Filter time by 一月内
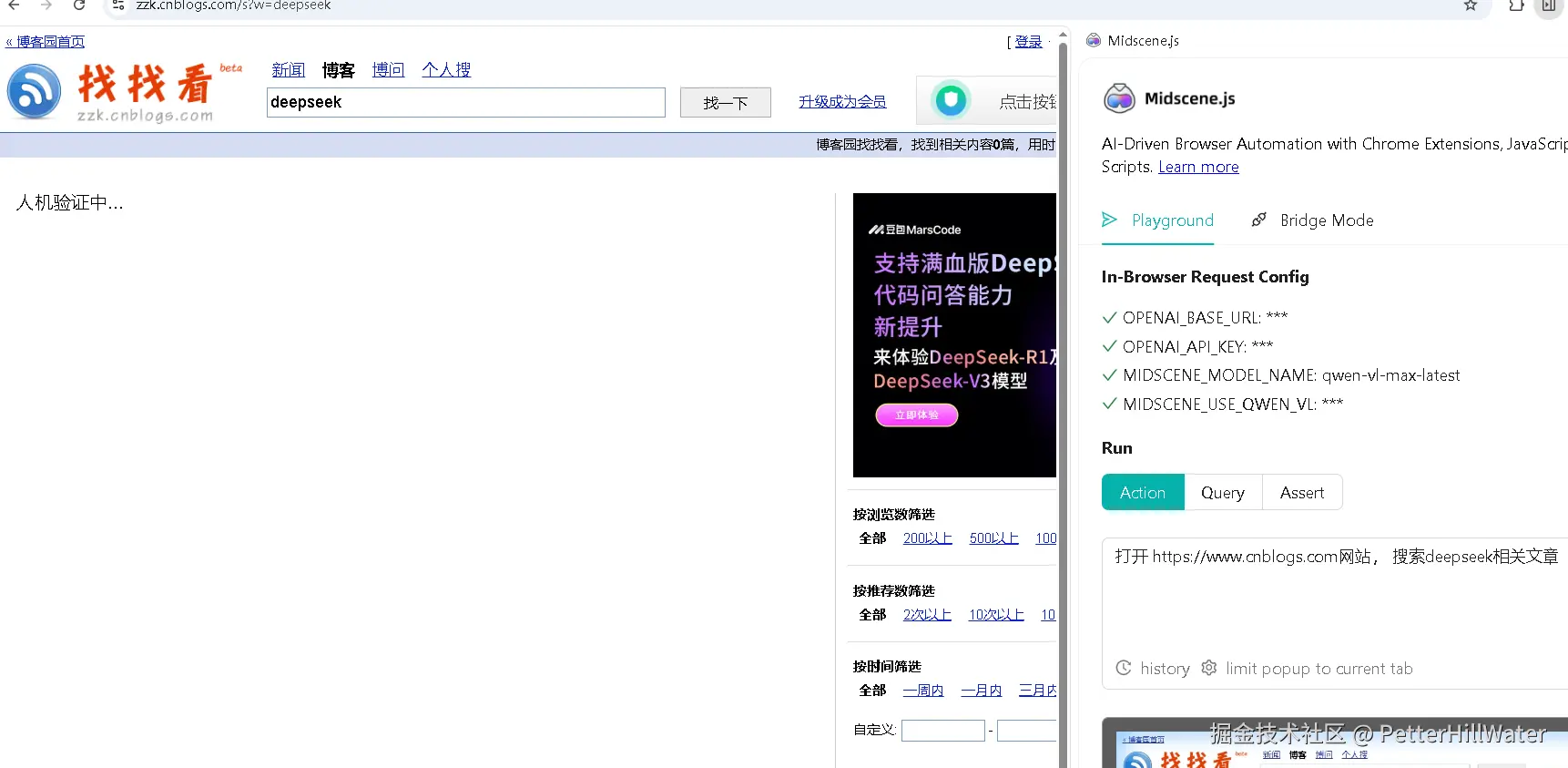Screen dimensions: 1568x768 point(982,691)
